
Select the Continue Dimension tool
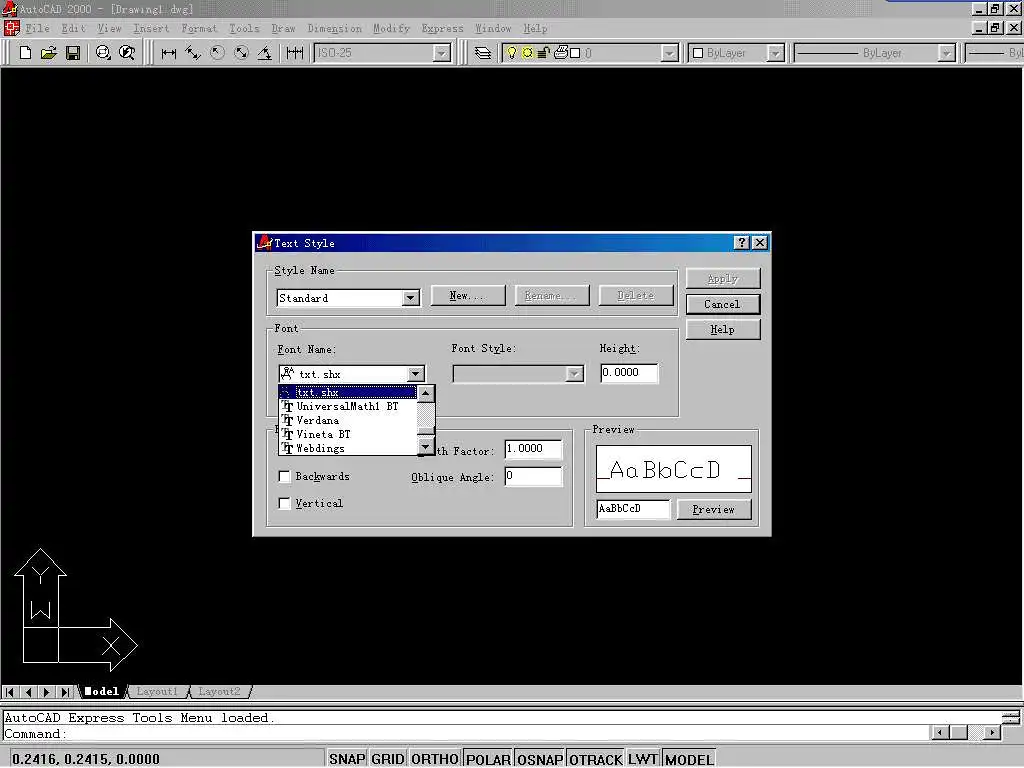295,54
